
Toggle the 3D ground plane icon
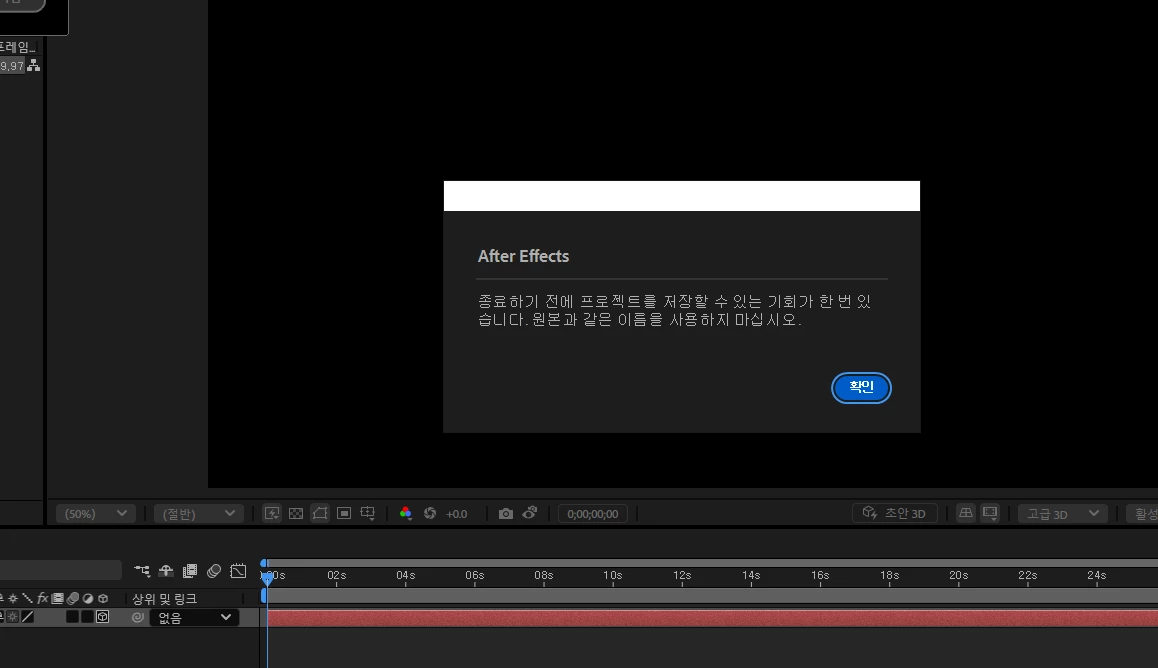[x=965, y=513]
